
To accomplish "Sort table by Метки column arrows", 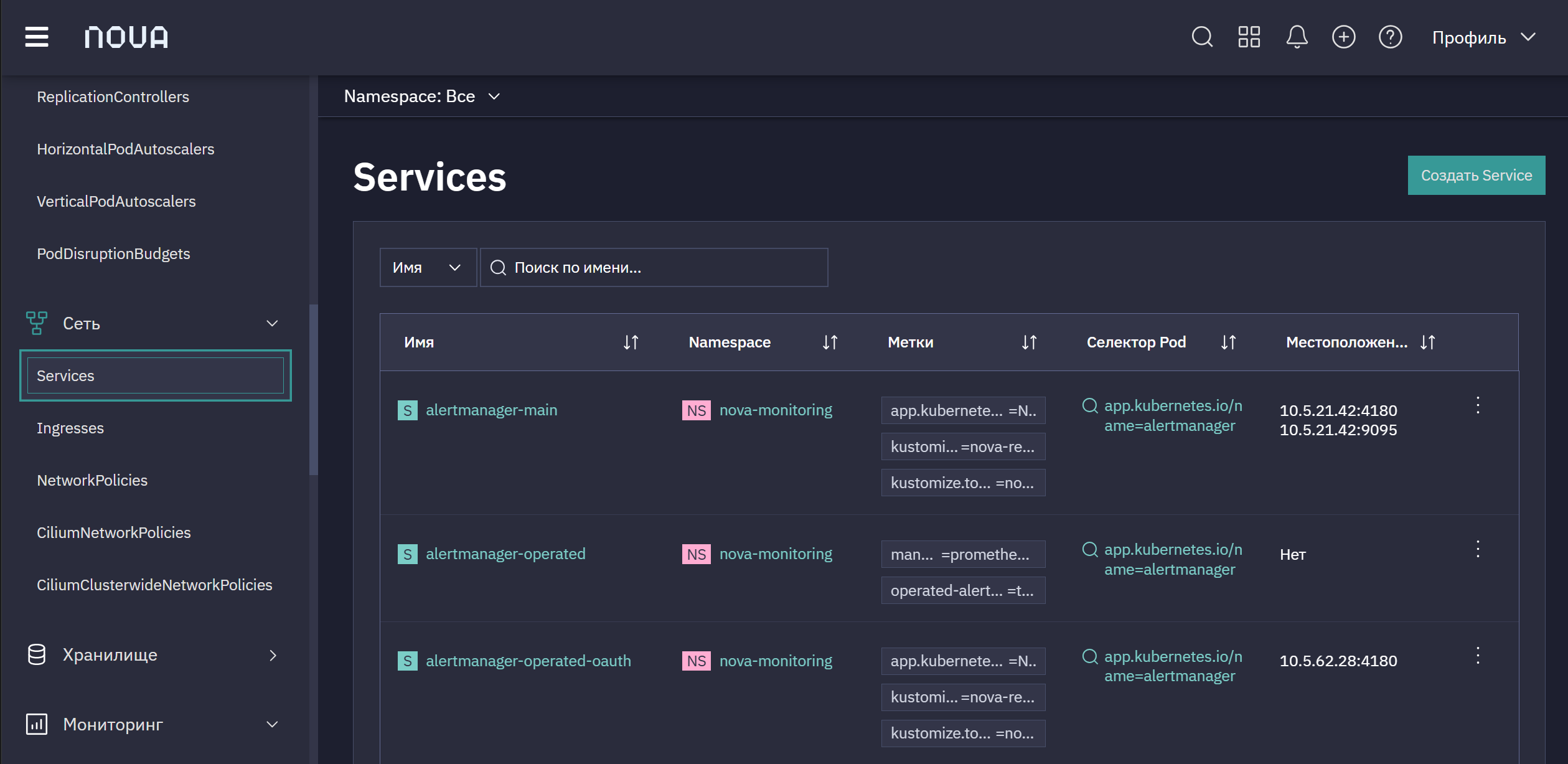I will pyautogui.click(x=1029, y=342).
